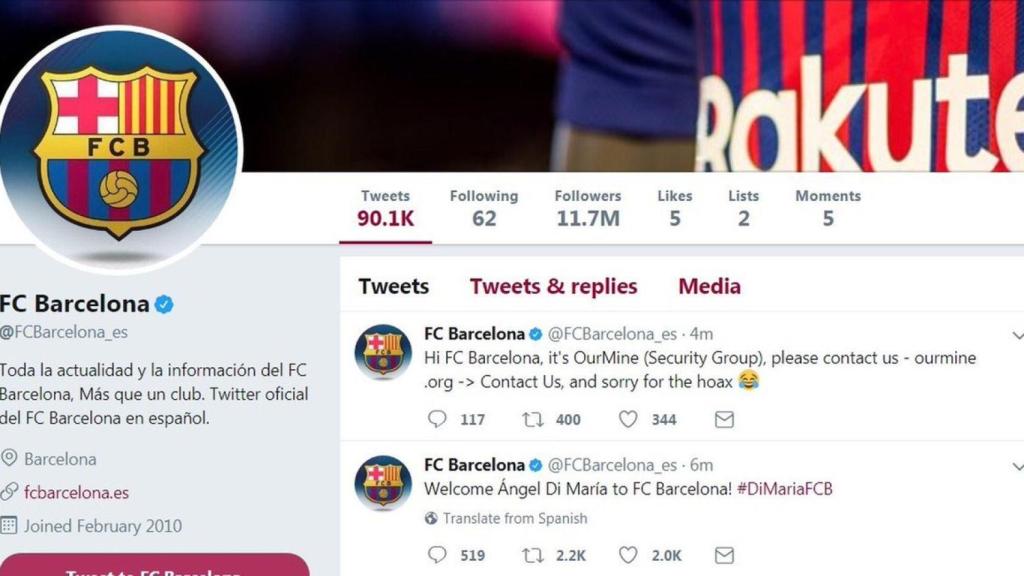View the account's Followers count
This screenshot has width=1024, height=576.
point(588,207)
